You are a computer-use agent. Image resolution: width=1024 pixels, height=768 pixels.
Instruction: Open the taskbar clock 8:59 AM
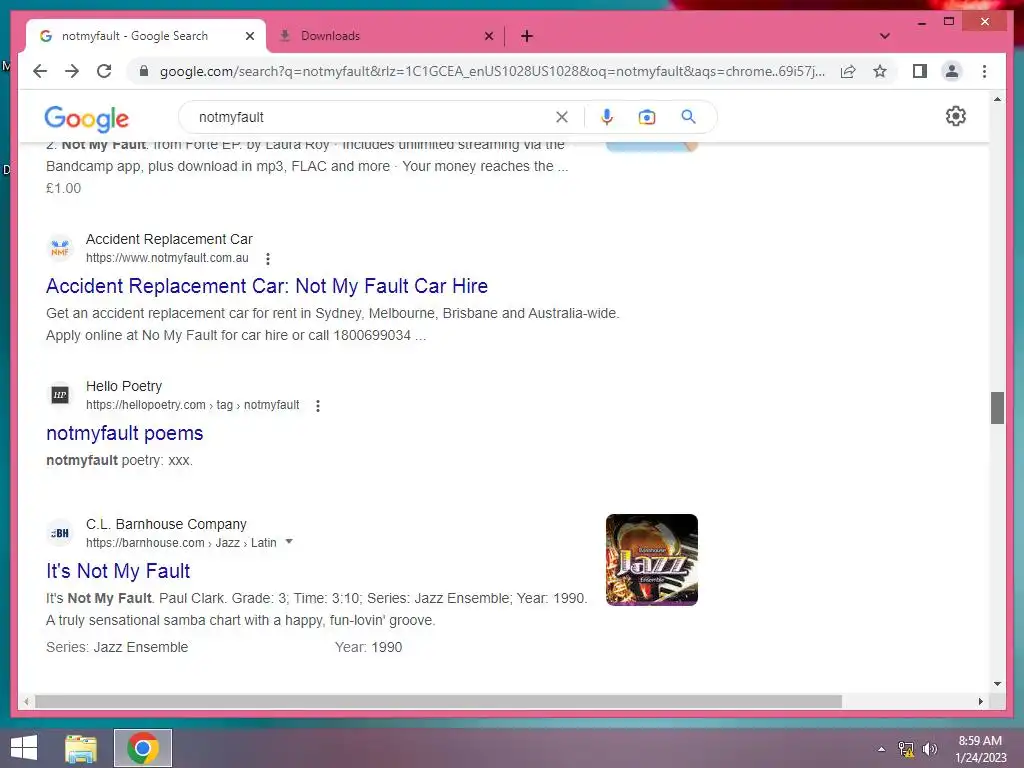(x=980, y=749)
